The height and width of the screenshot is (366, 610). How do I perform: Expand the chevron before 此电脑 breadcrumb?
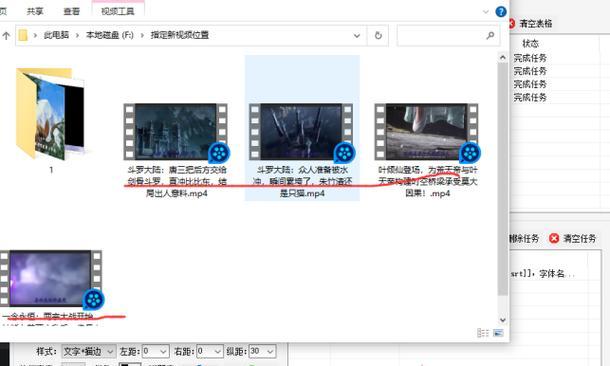tap(35, 35)
